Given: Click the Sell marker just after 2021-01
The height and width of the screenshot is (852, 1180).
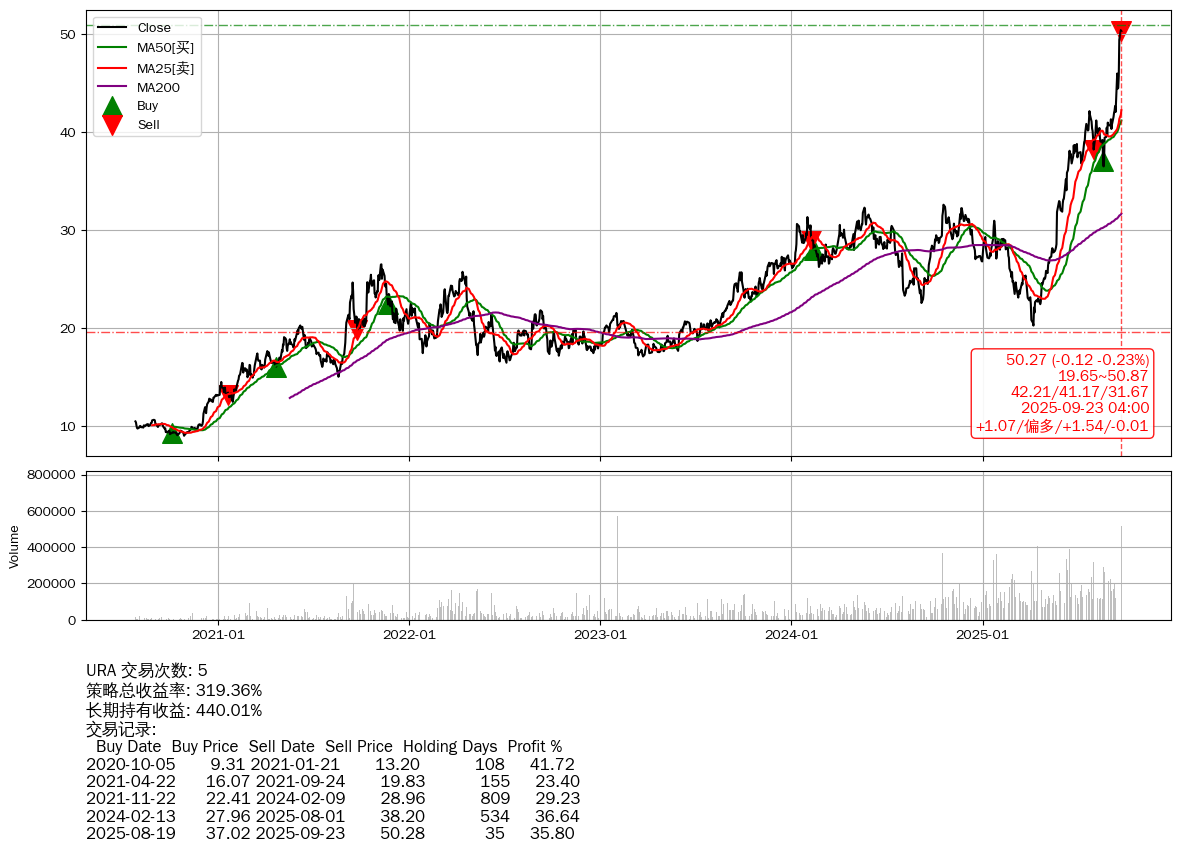Looking at the screenshot, I should coord(229,395).
